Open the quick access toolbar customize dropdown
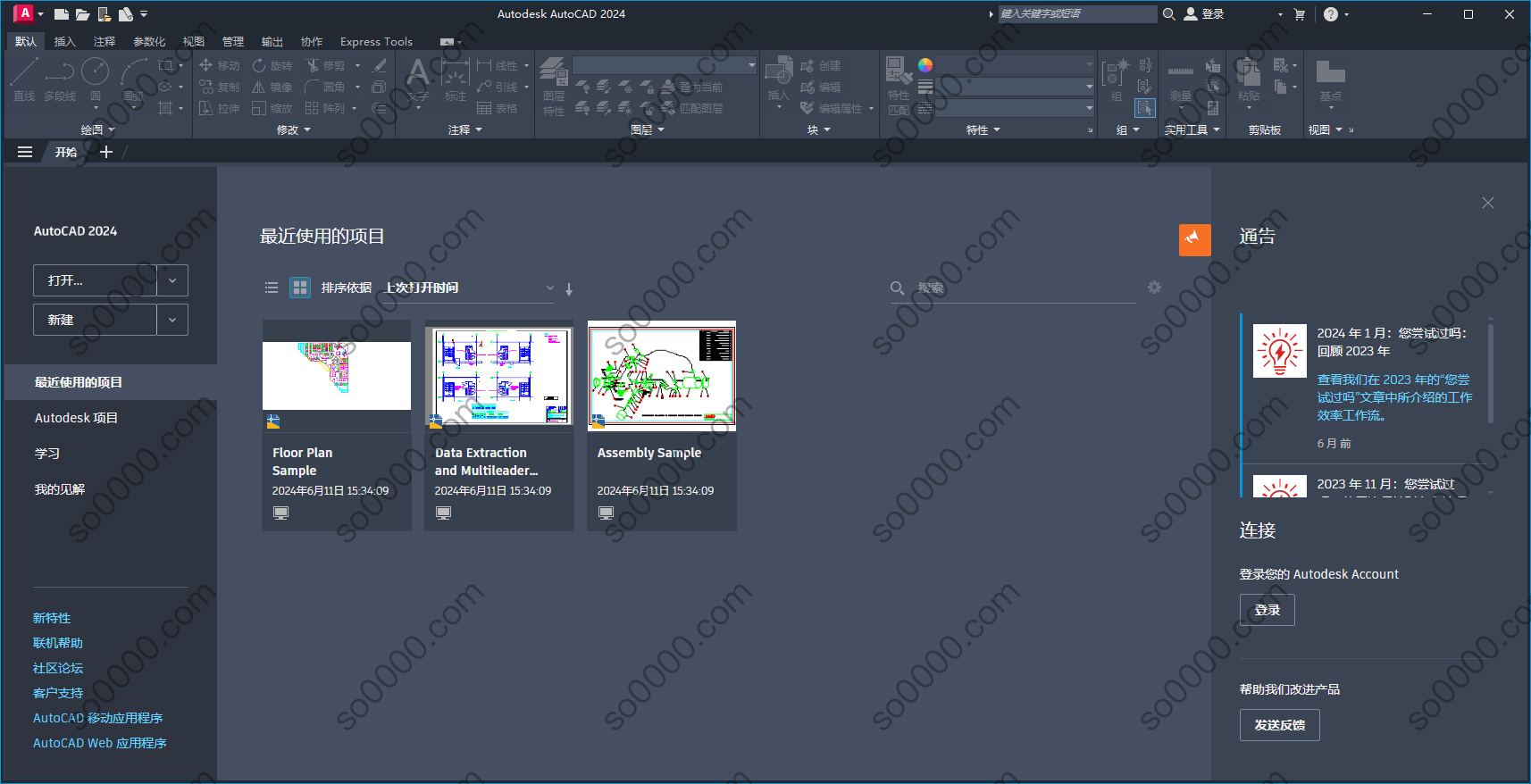The image size is (1531, 784). tap(144, 14)
